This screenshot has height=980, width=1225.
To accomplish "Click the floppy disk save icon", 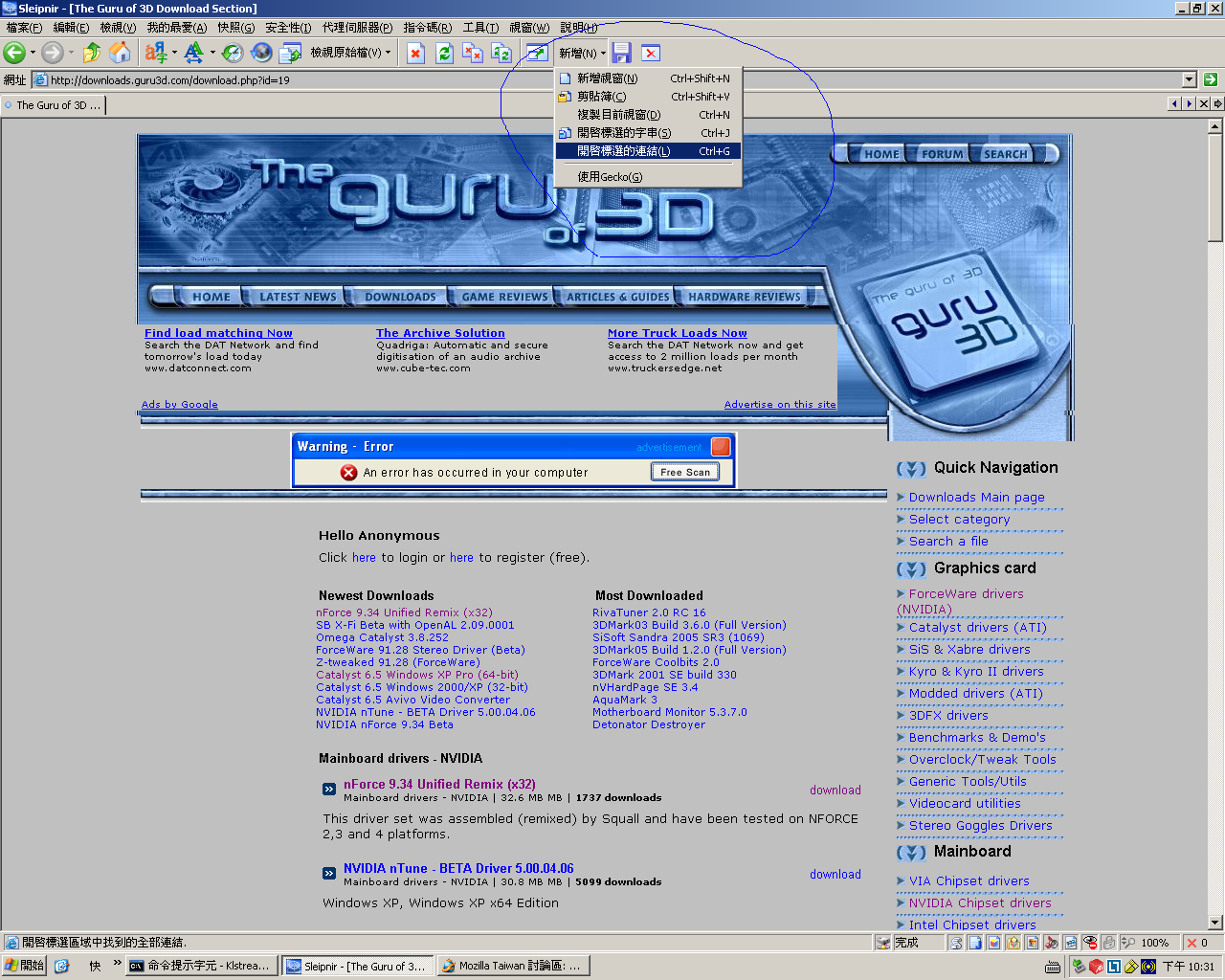I will [621, 53].
